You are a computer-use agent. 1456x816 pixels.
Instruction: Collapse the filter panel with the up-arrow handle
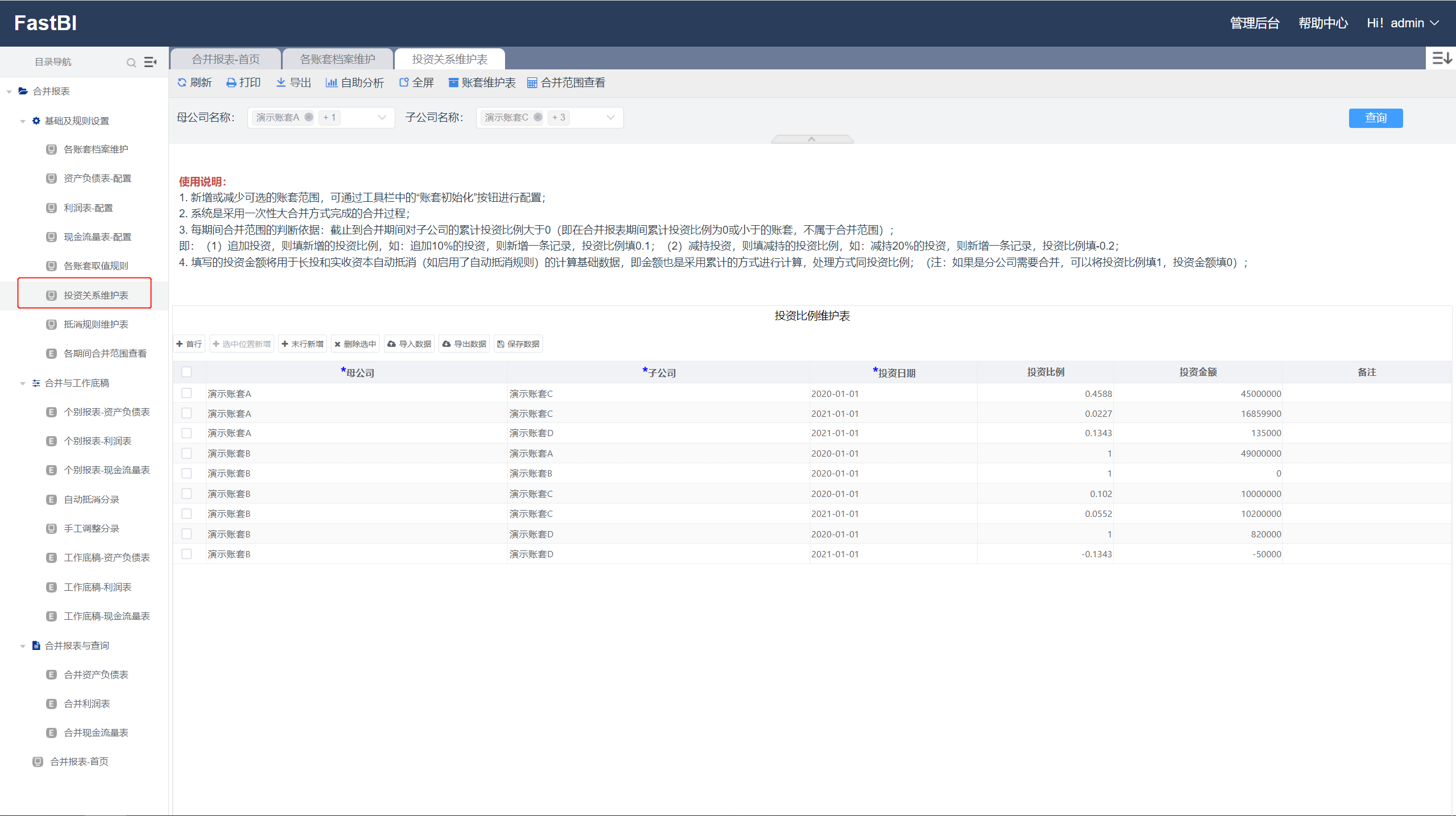[x=812, y=139]
